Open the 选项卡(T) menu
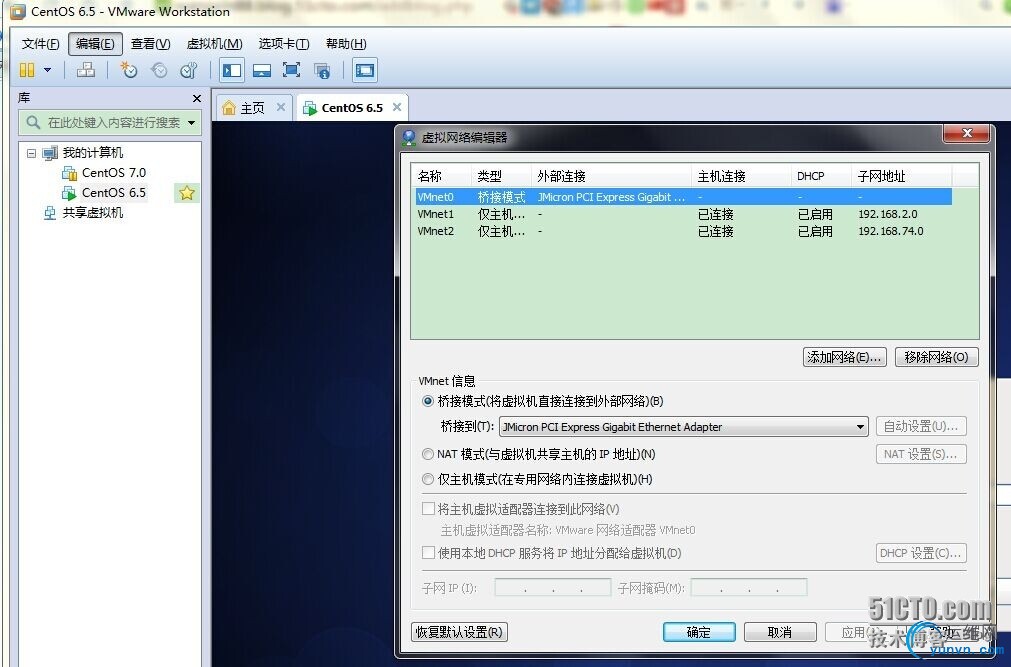 [284, 44]
